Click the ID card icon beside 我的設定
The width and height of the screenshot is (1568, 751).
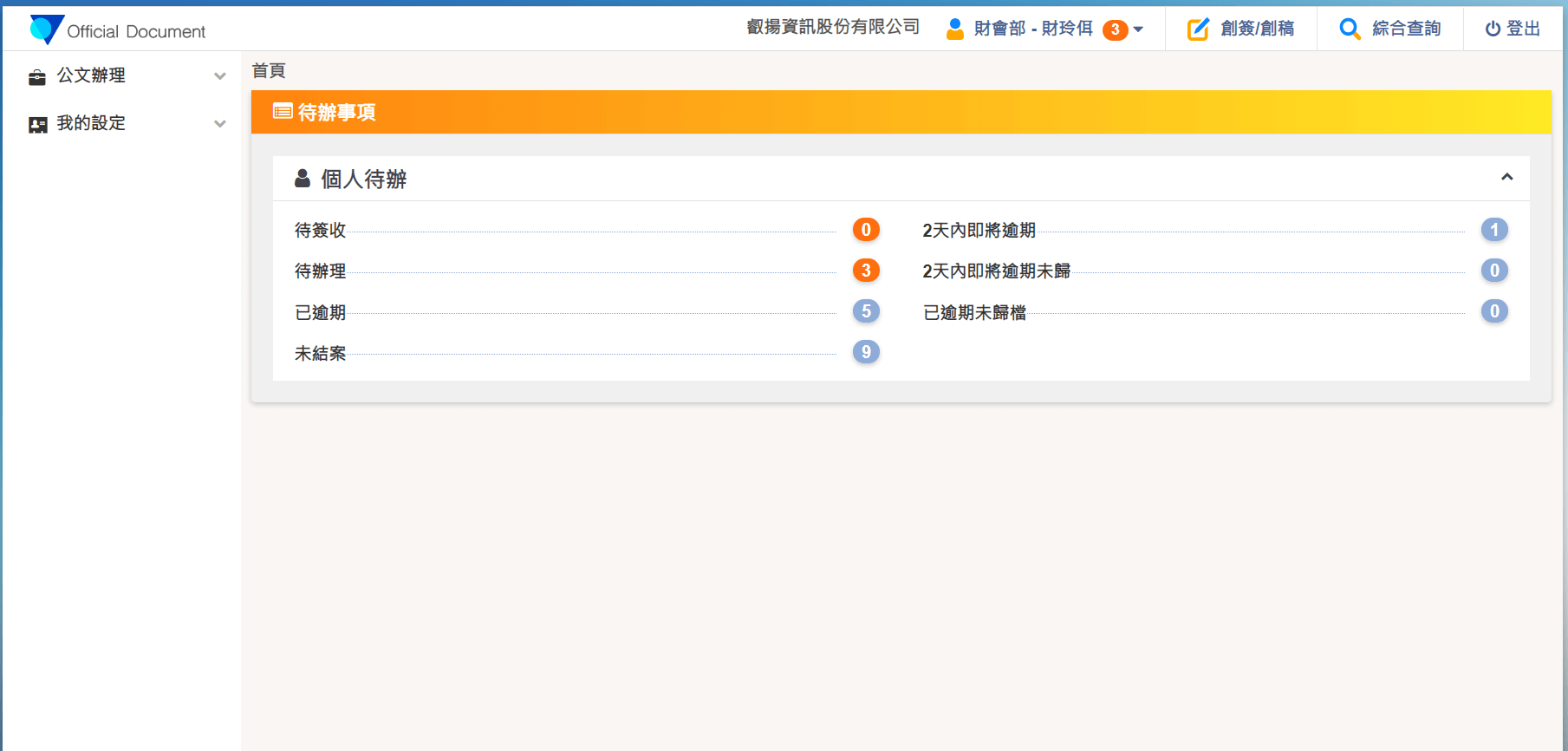pos(37,125)
